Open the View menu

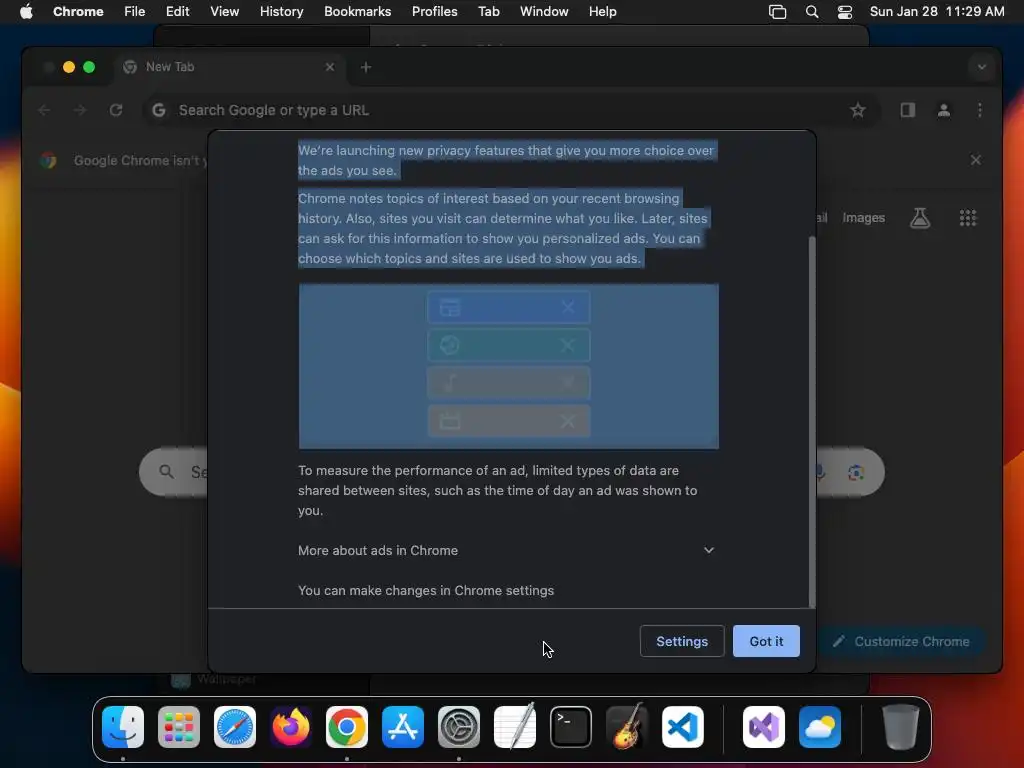tap(224, 12)
